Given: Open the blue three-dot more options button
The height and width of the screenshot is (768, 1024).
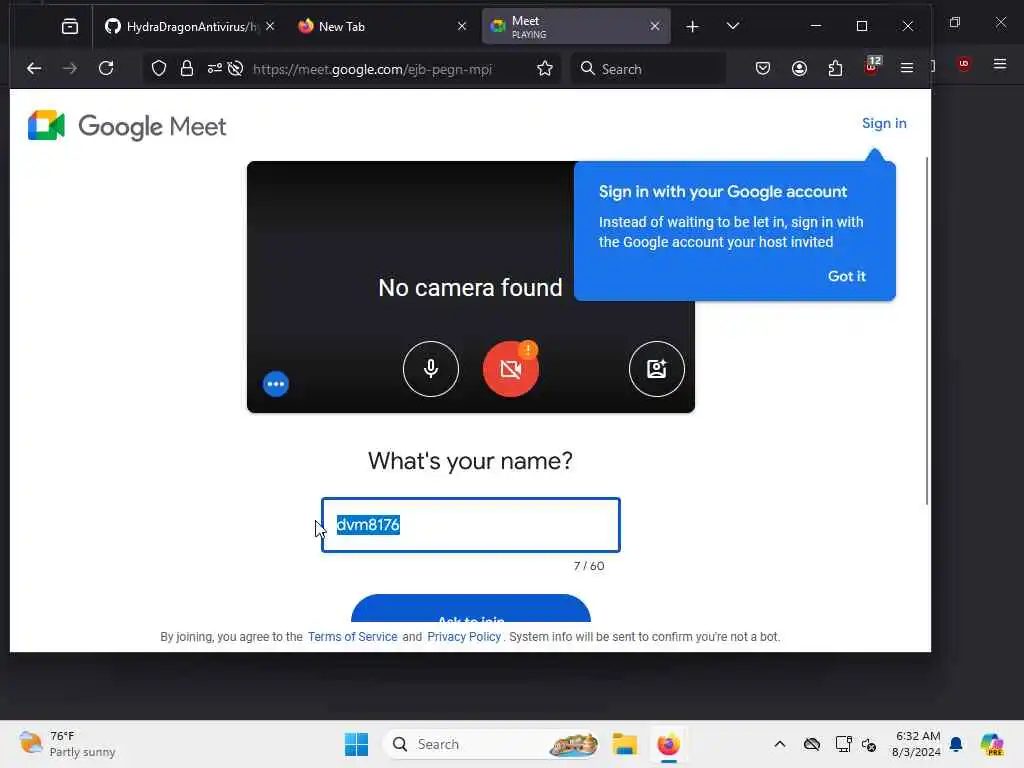Looking at the screenshot, I should (276, 384).
